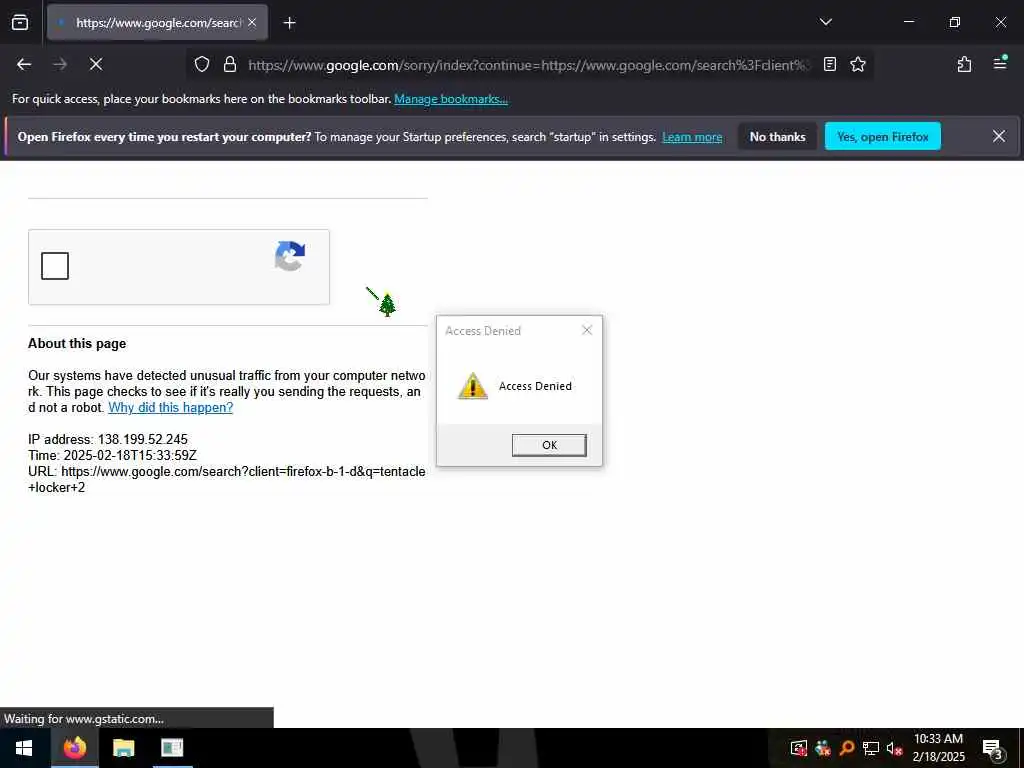Click the About this page heading
The width and height of the screenshot is (1024, 768).
pyautogui.click(x=77, y=344)
